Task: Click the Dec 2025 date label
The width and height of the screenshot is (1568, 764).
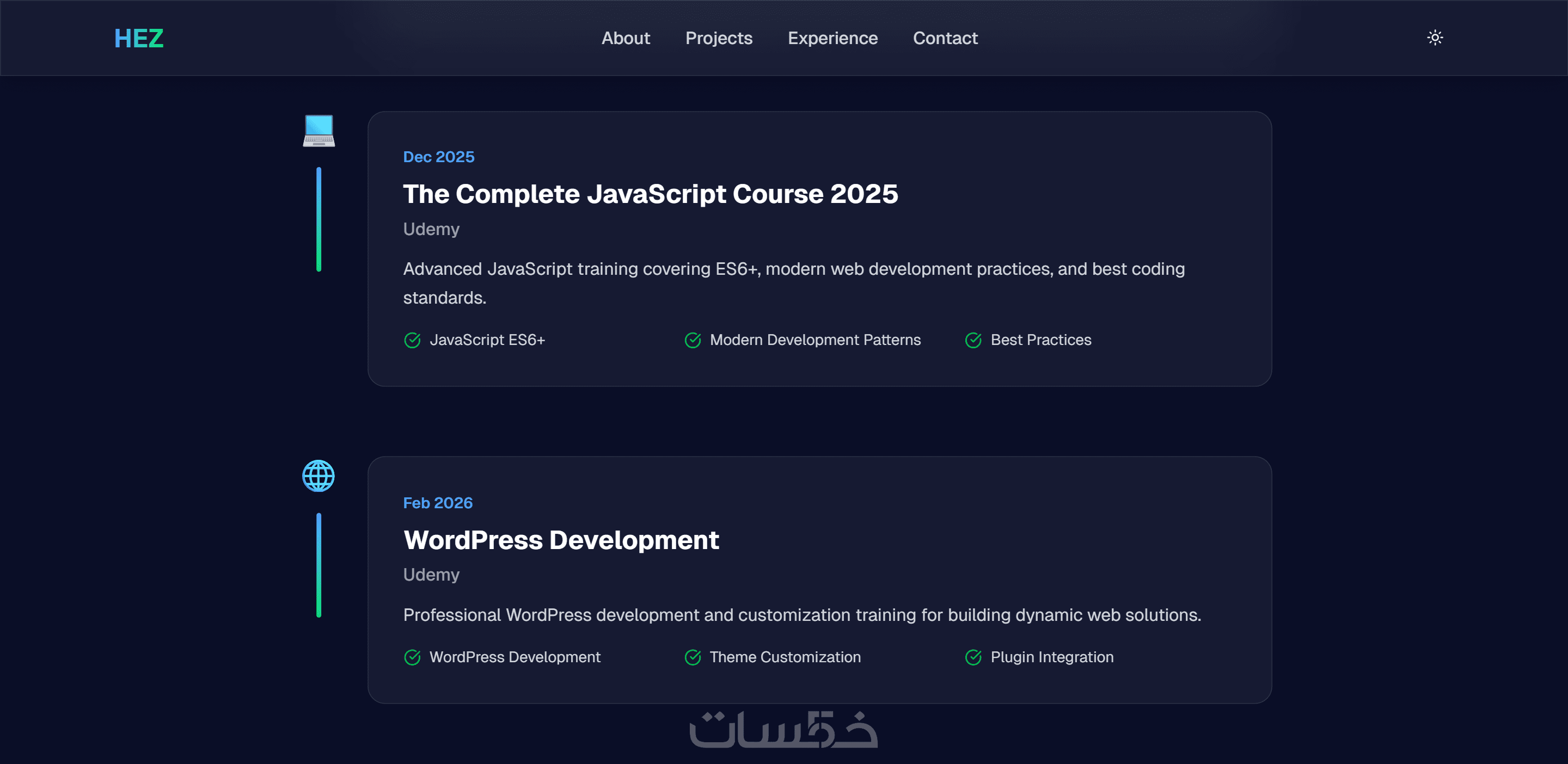Action: tap(438, 157)
